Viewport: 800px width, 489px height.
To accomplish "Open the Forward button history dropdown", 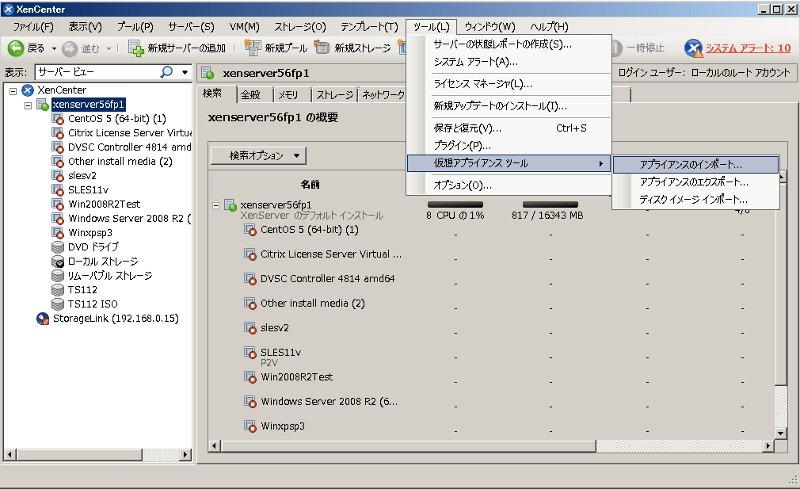I will [x=109, y=48].
